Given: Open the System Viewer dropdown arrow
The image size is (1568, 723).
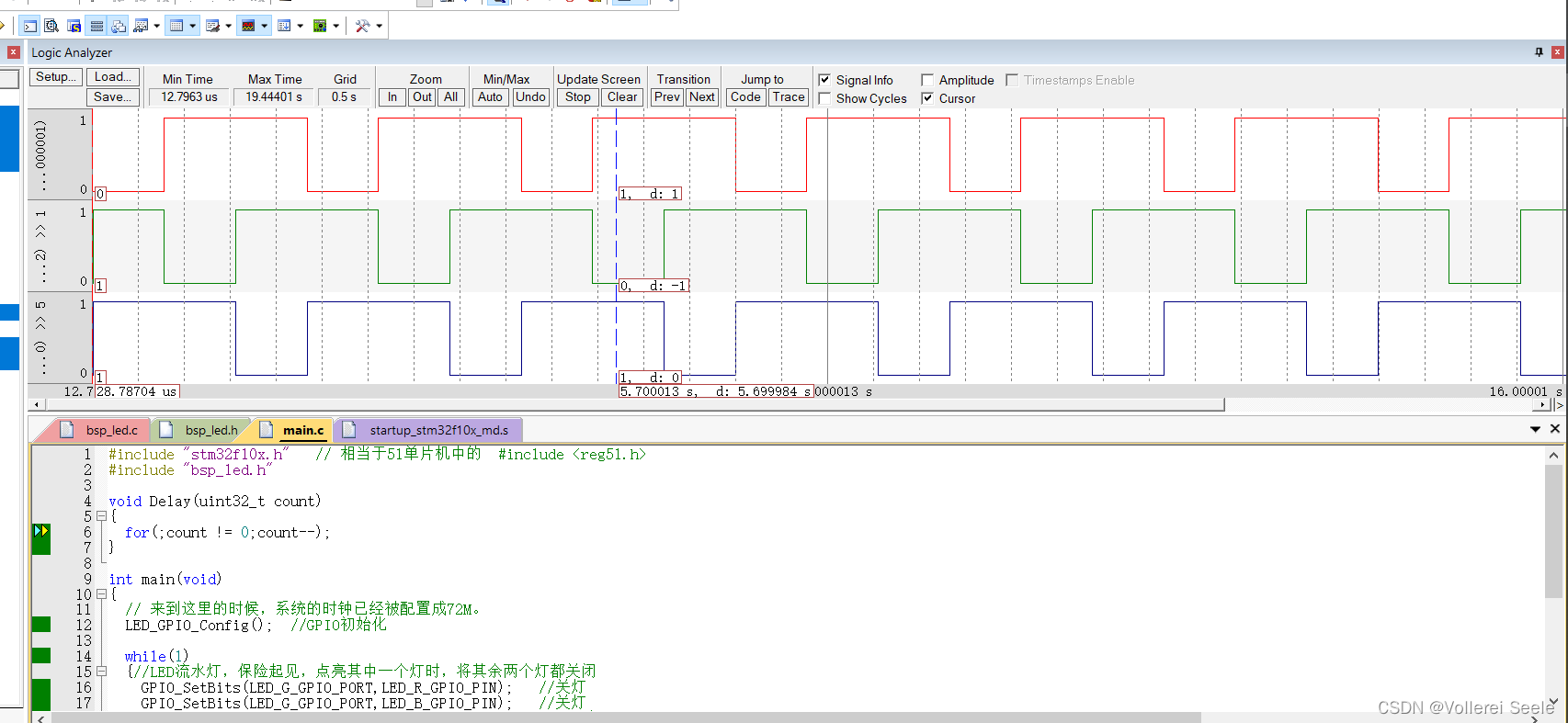Looking at the screenshot, I should pyautogui.click(x=335, y=26).
